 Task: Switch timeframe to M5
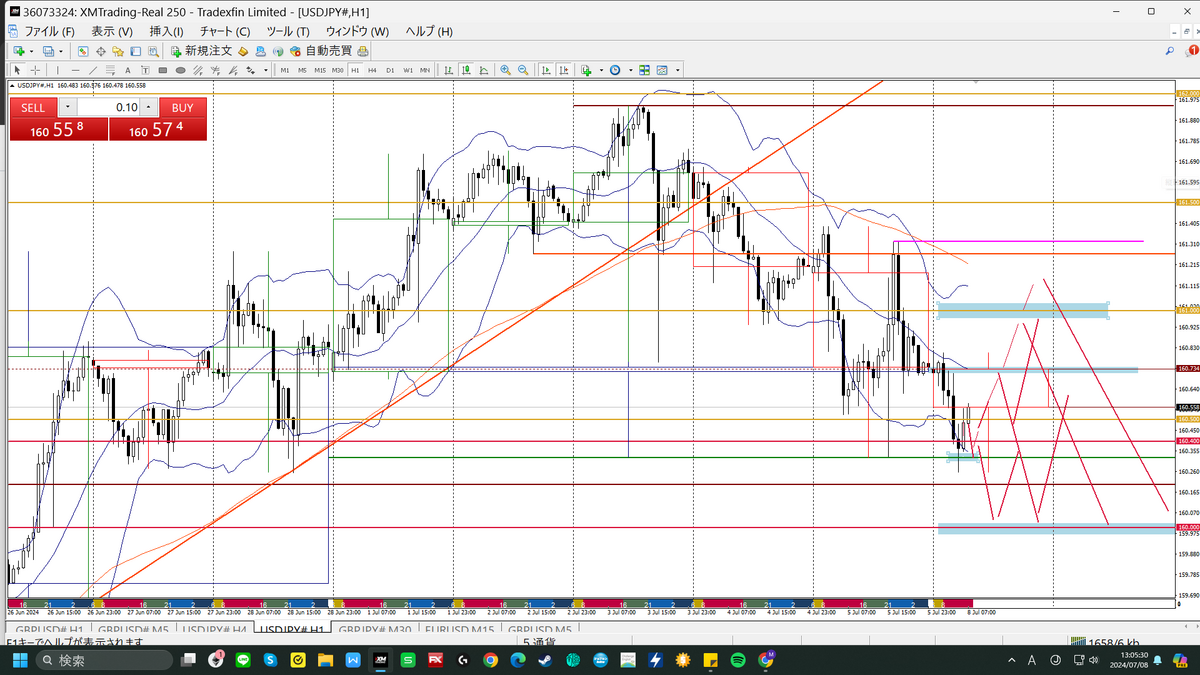tap(302, 70)
